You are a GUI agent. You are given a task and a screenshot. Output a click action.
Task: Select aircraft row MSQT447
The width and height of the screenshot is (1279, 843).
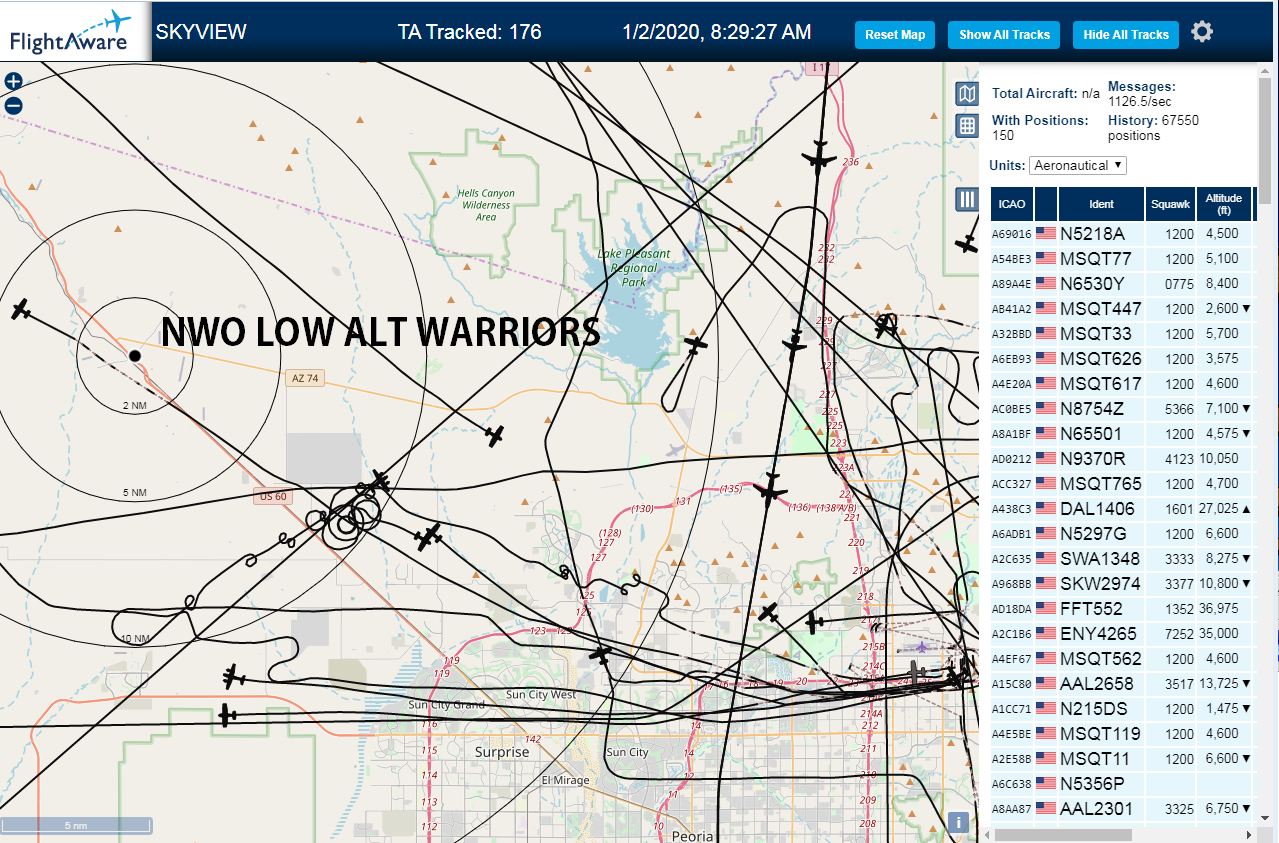pos(1121,309)
